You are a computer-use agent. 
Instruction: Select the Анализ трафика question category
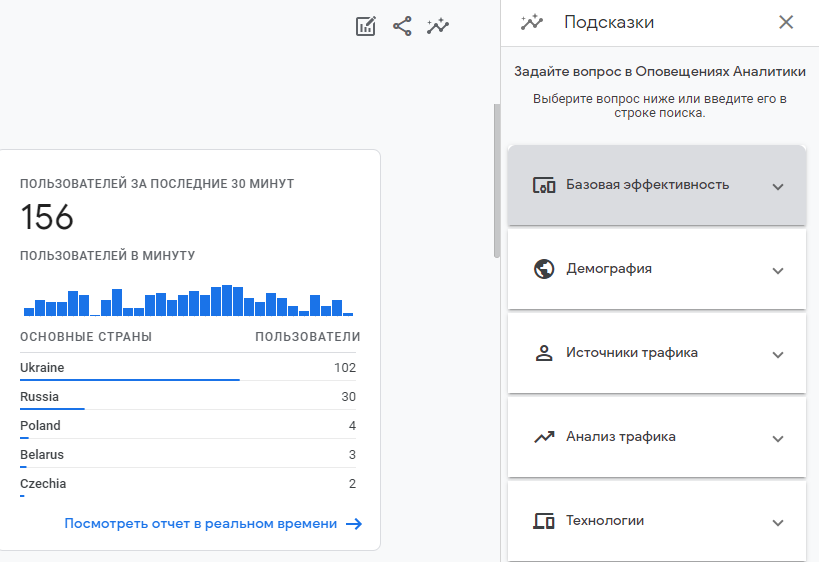pyautogui.click(x=657, y=438)
